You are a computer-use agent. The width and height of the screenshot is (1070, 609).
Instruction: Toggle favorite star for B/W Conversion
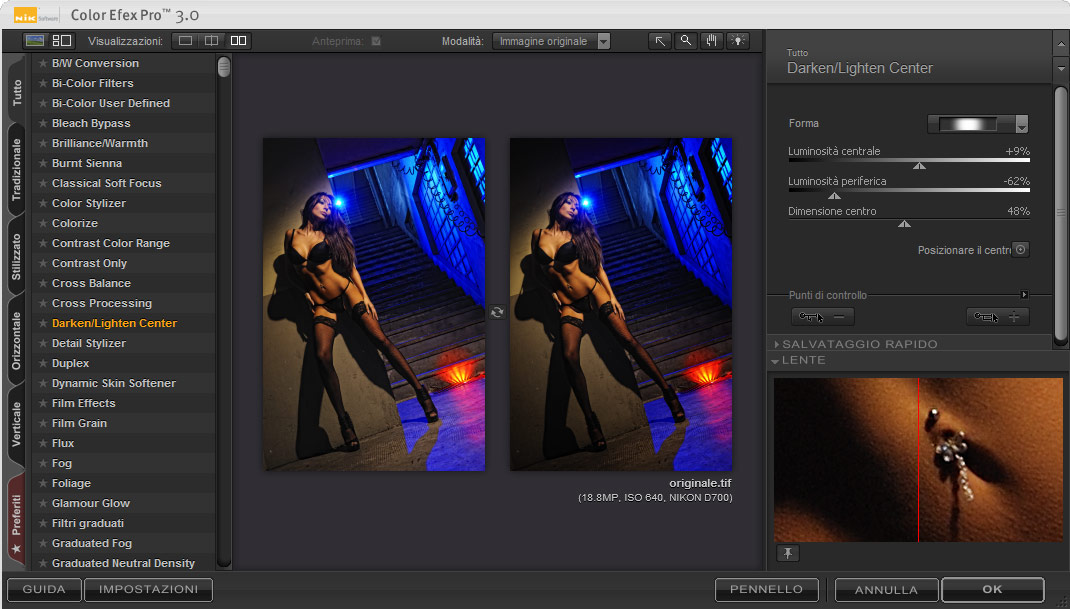coord(42,63)
